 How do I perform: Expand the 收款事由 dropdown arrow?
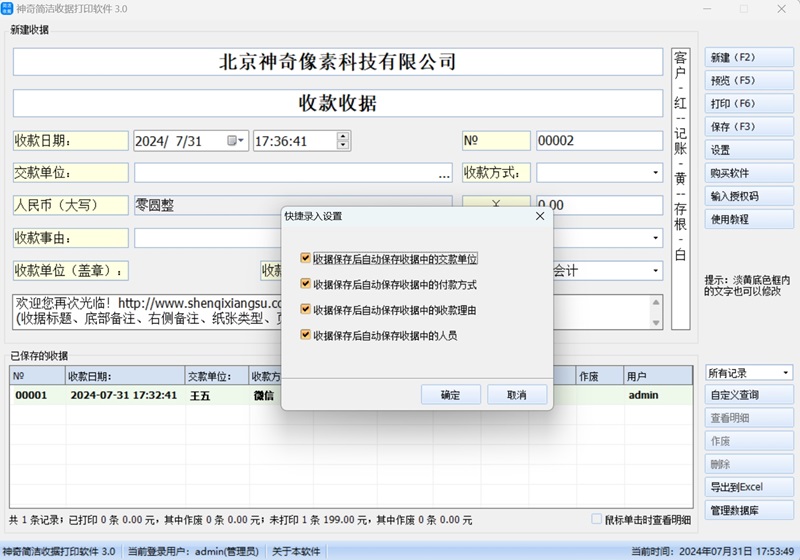655,238
